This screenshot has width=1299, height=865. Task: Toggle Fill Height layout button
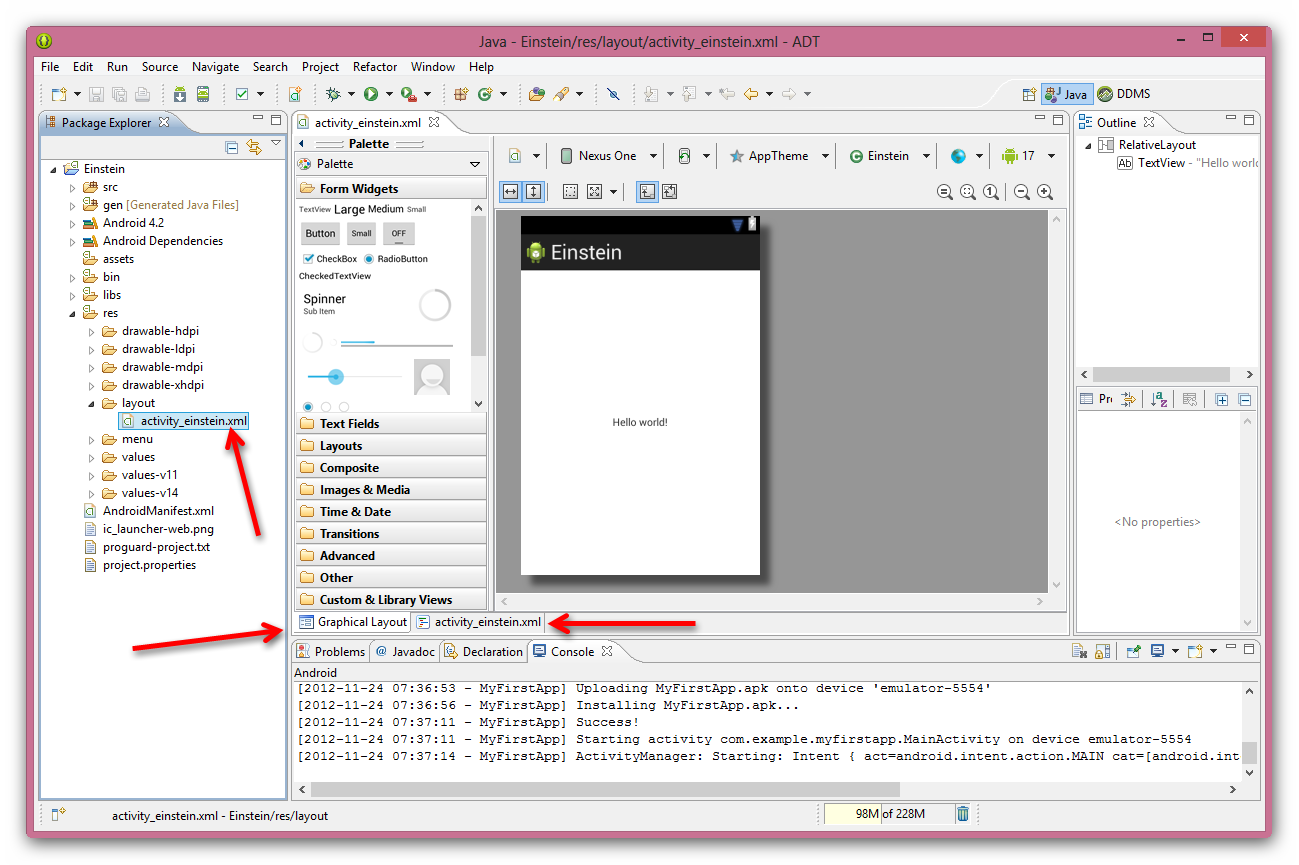pos(533,191)
